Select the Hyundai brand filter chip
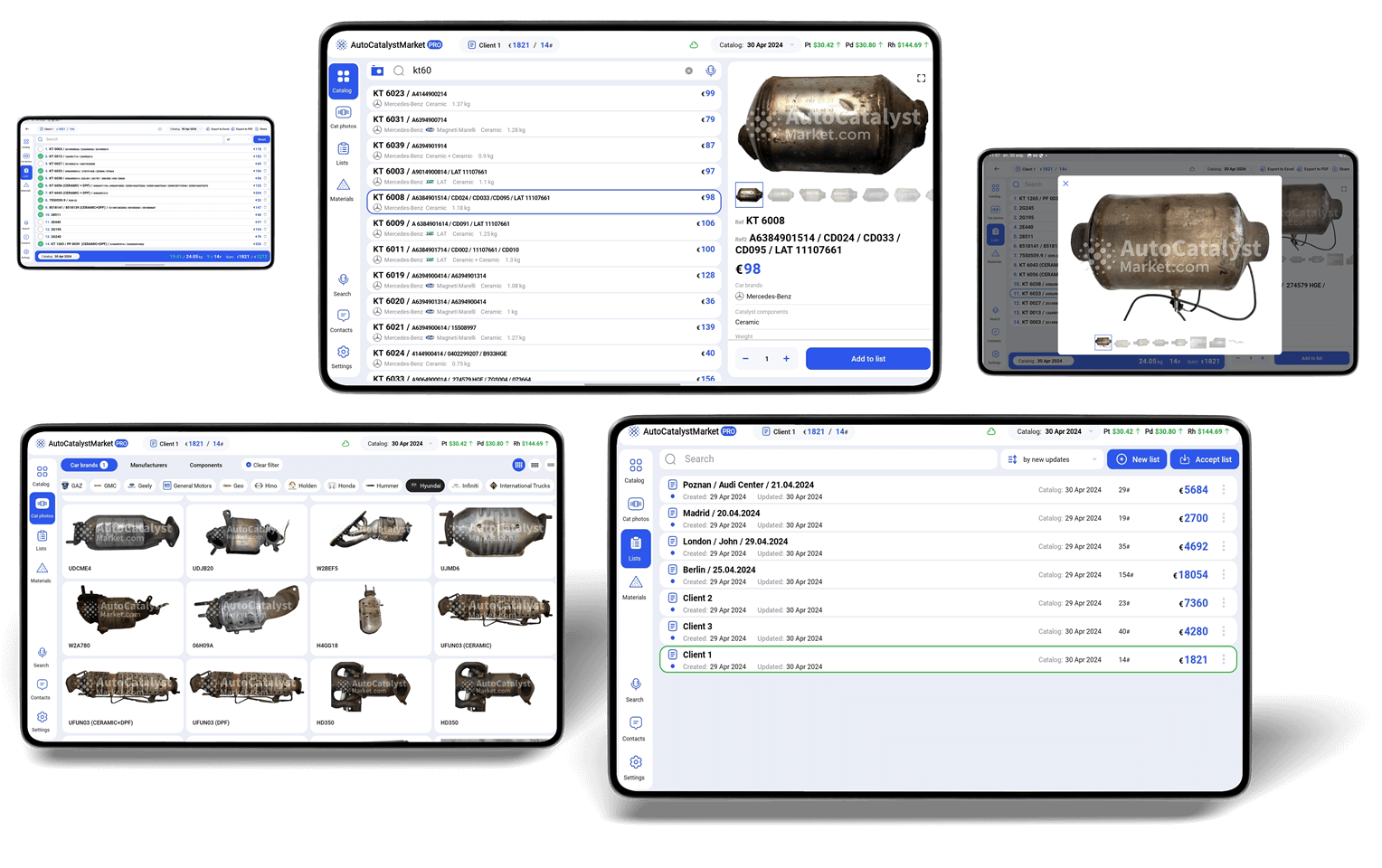Viewport: 1382px width, 868px height. pos(425,486)
